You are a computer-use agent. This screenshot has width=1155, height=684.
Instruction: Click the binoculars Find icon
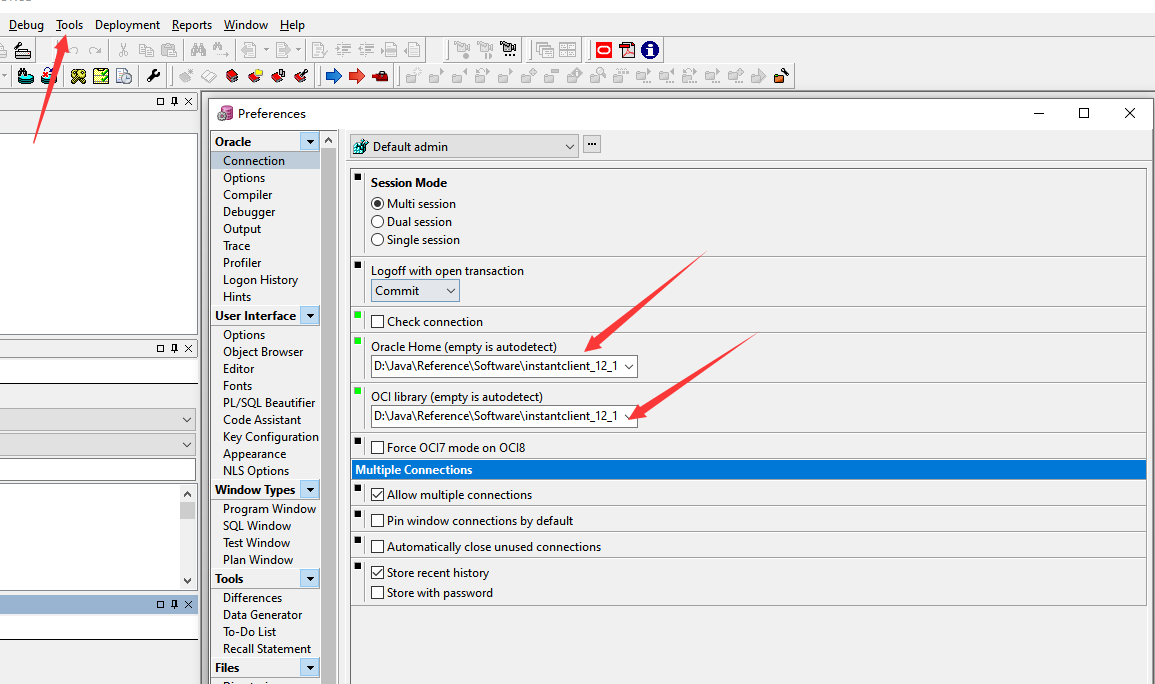pos(198,50)
